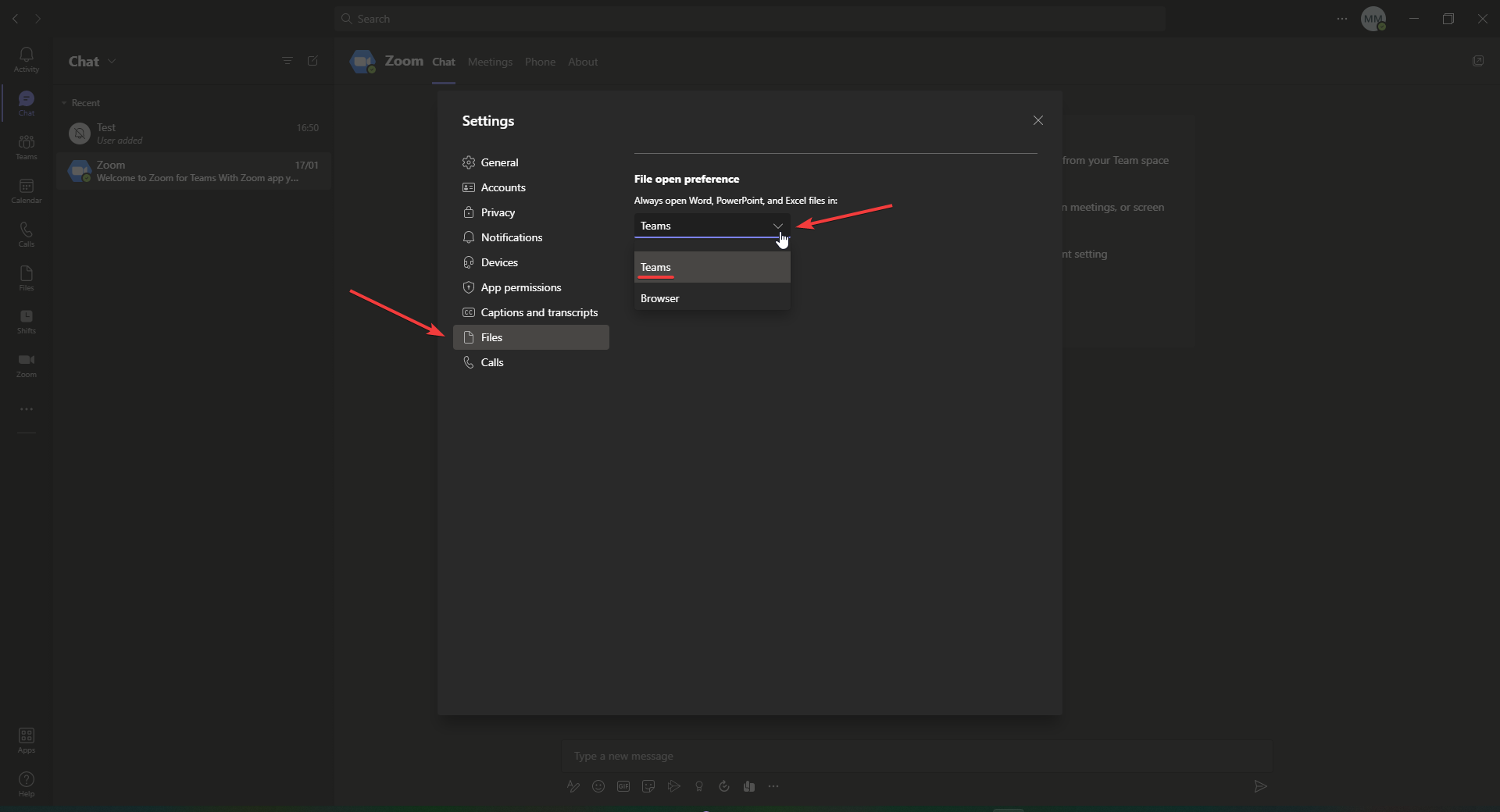Open the Notifications settings section
This screenshot has width=1500, height=812.
[512, 237]
